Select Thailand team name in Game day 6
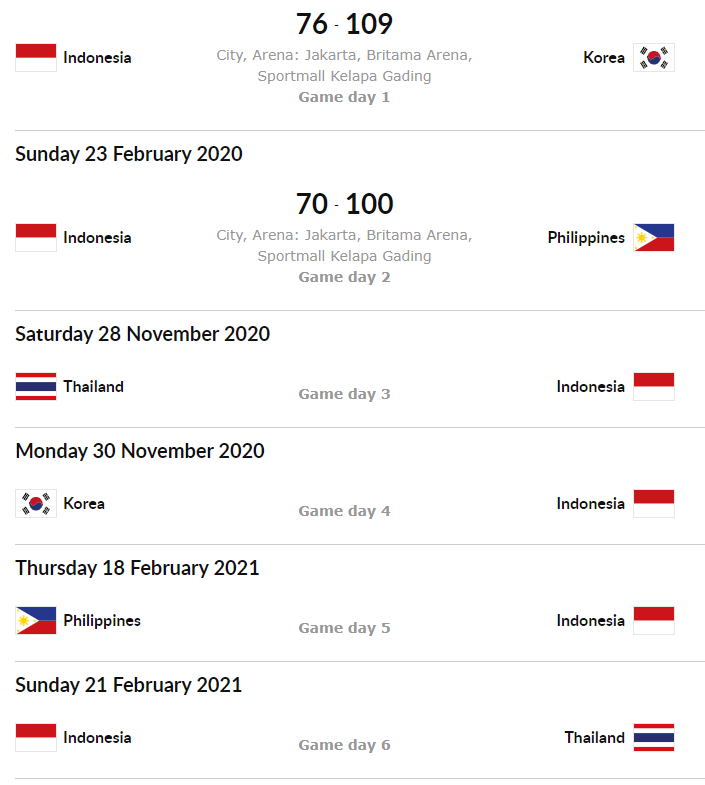Screen dimensions: 705x785 pos(594,737)
